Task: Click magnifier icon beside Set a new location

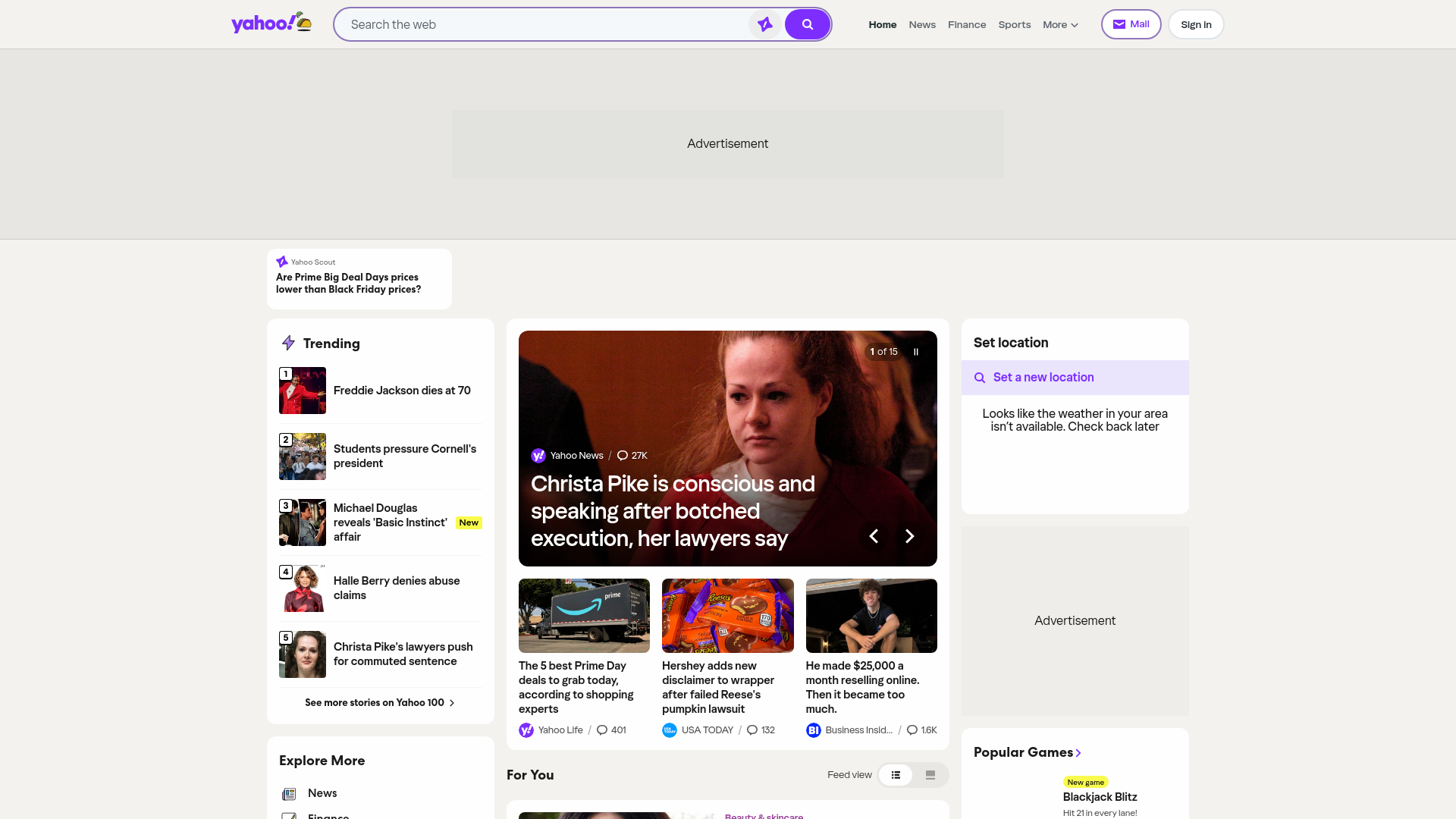Action: (980, 378)
